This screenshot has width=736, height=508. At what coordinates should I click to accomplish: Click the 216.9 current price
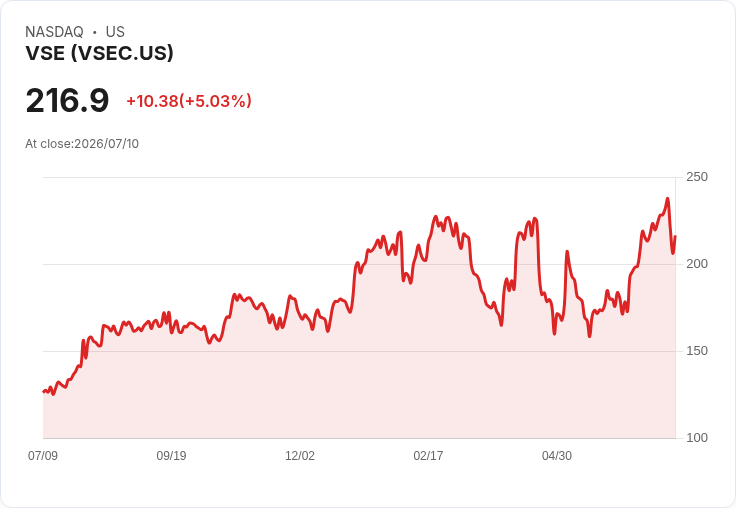pos(67,100)
